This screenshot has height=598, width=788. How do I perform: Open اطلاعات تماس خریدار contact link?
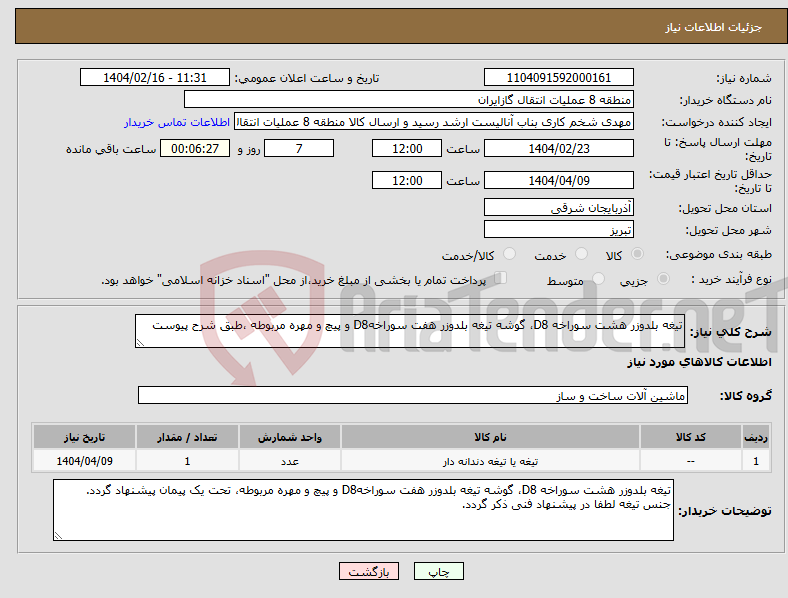177,122
